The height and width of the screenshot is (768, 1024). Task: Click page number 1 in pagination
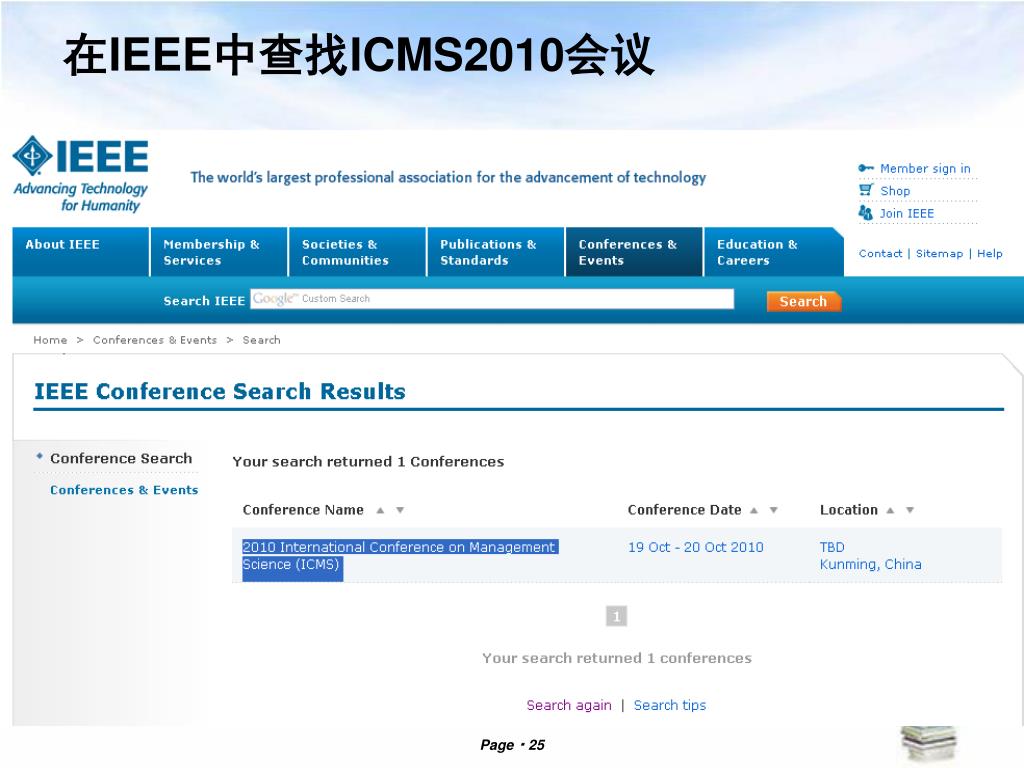616,616
